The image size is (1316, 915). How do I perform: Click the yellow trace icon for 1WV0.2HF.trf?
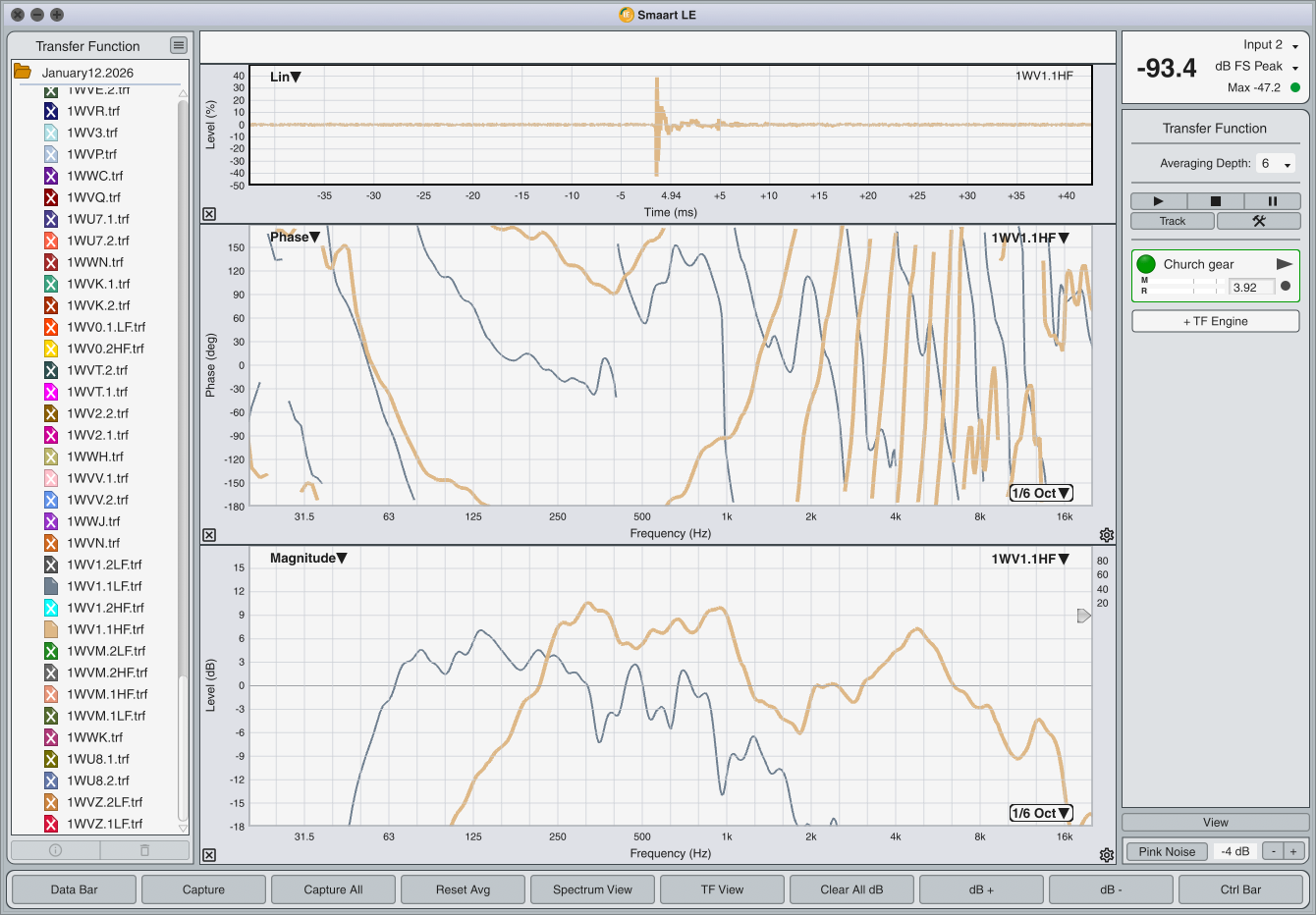pyautogui.click(x=51, y=349)
